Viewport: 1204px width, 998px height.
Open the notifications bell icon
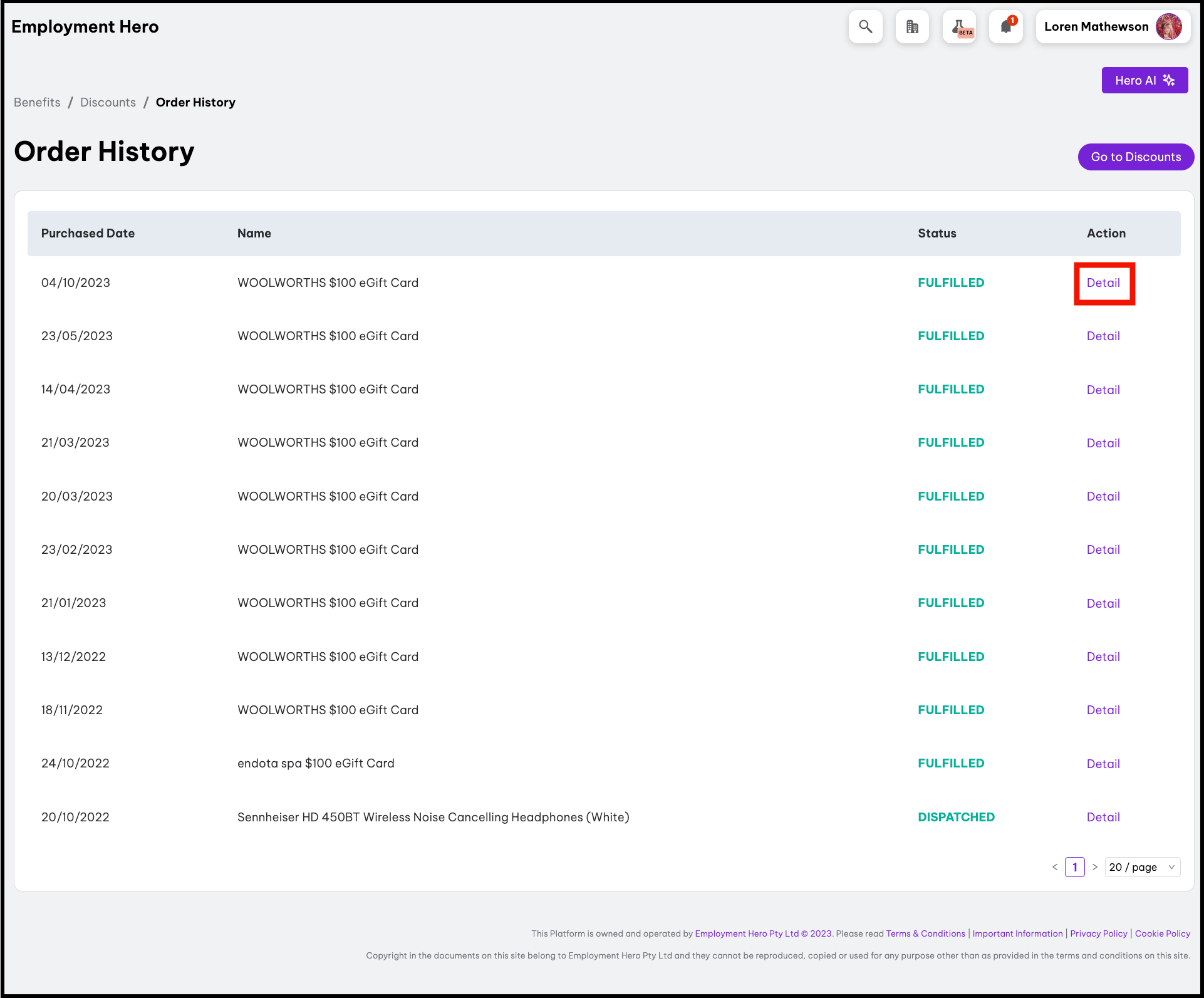tap(1006, 27)
